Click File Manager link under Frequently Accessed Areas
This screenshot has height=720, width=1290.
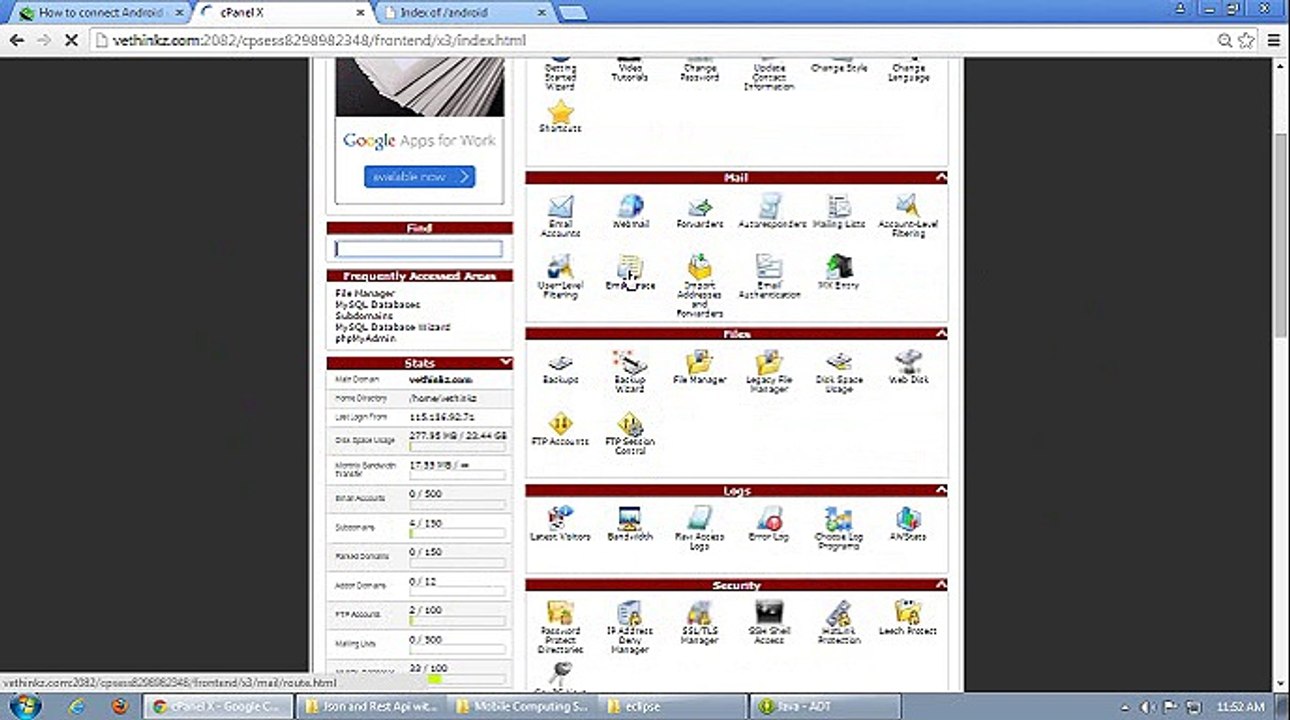click(365, 293)
